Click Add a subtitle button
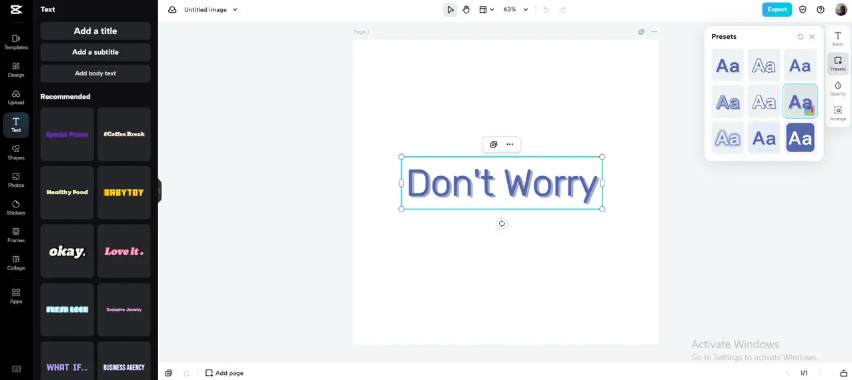The width and height of the screenshot is (852, 380). coord(95,52)
